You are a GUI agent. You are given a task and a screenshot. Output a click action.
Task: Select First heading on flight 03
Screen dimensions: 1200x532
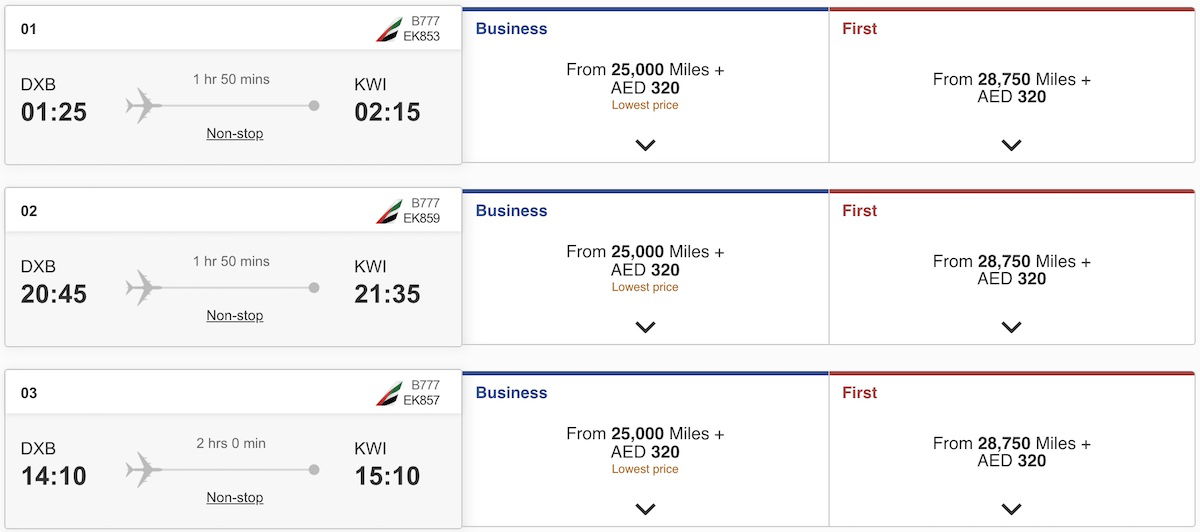coord(859,393)
